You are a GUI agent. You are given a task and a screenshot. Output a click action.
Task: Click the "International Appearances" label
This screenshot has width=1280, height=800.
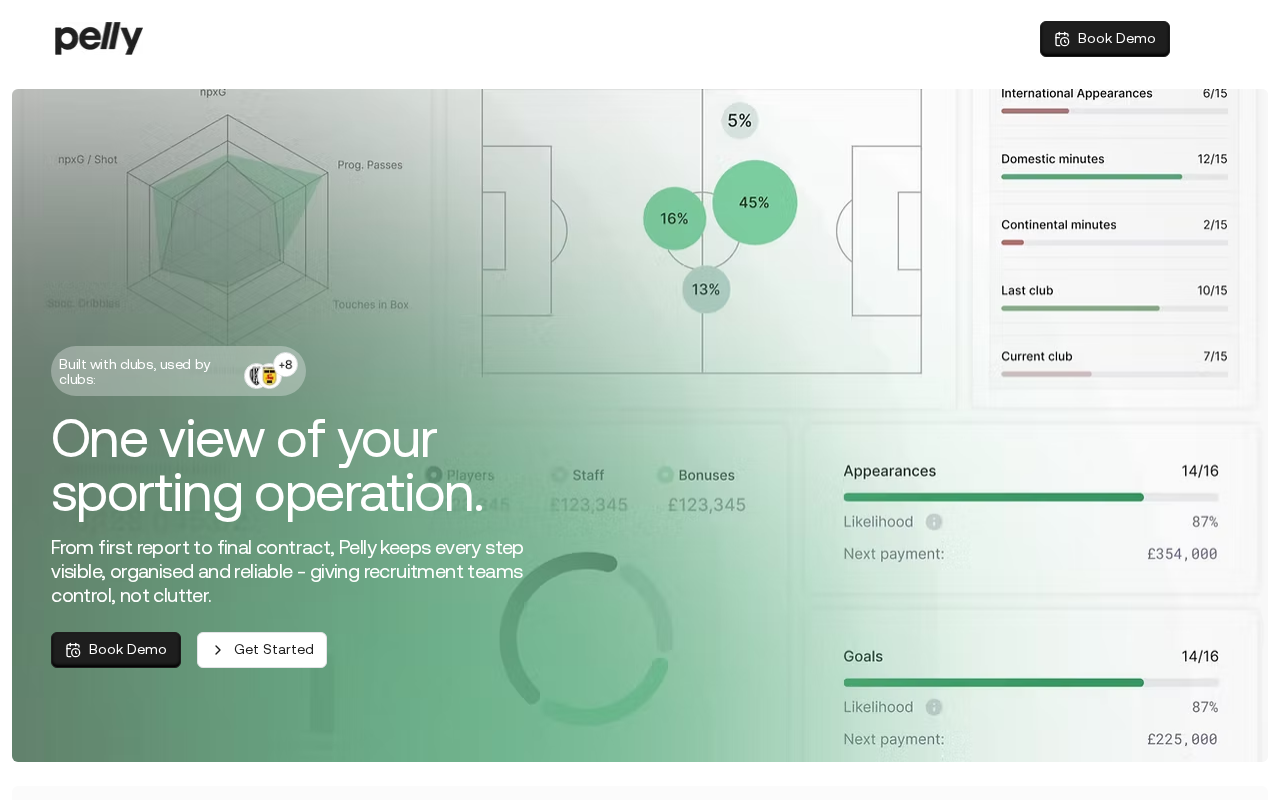coord(1077,93)
